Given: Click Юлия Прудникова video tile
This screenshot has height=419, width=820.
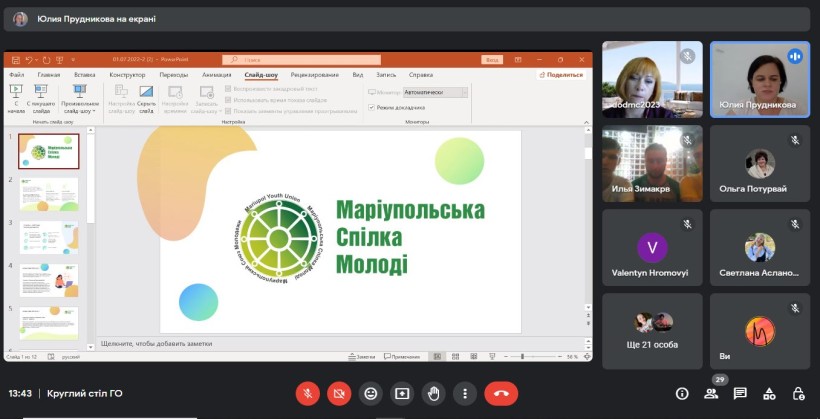Looking at the screenshot, I should [x=759, y=80].
